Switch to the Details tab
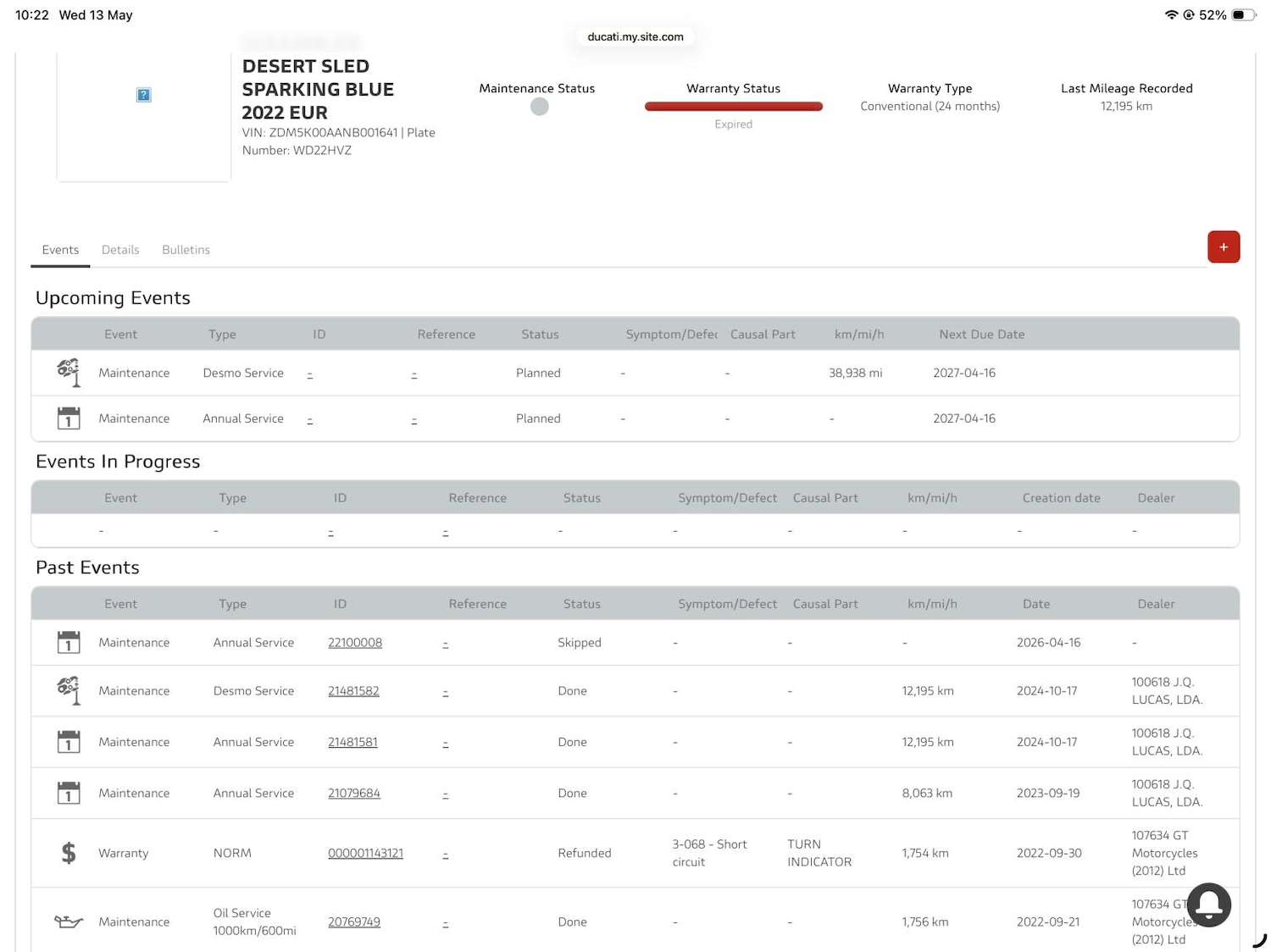Screen dimensions: 1271x952 pyautogui.click(x=120, y=250)
